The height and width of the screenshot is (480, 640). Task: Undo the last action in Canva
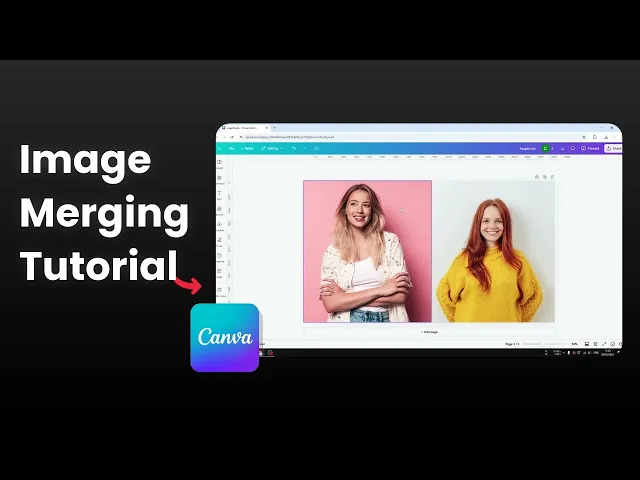pyautogui.click(x=293, y=148)
